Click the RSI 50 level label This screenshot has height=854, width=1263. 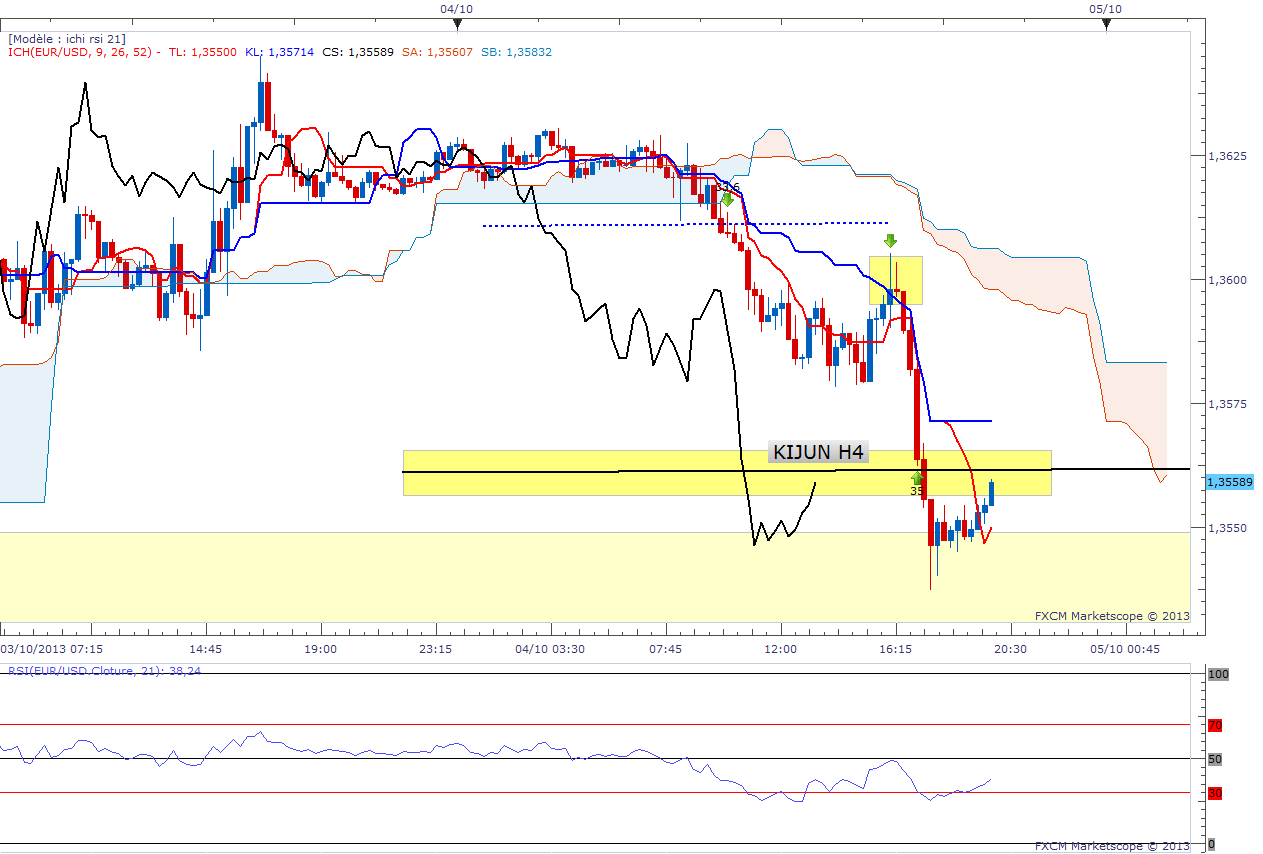tap(1215, 759)
